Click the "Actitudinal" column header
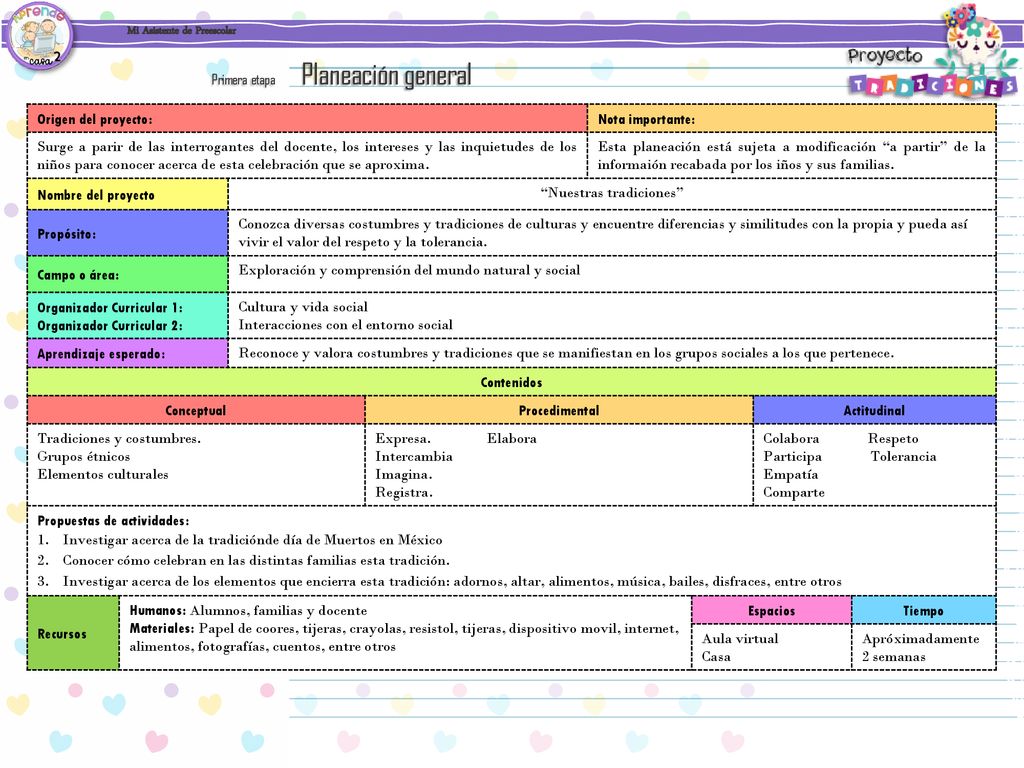Image resolution: width=1024 pixels, height=768 pixels. [x=874, y=410]
